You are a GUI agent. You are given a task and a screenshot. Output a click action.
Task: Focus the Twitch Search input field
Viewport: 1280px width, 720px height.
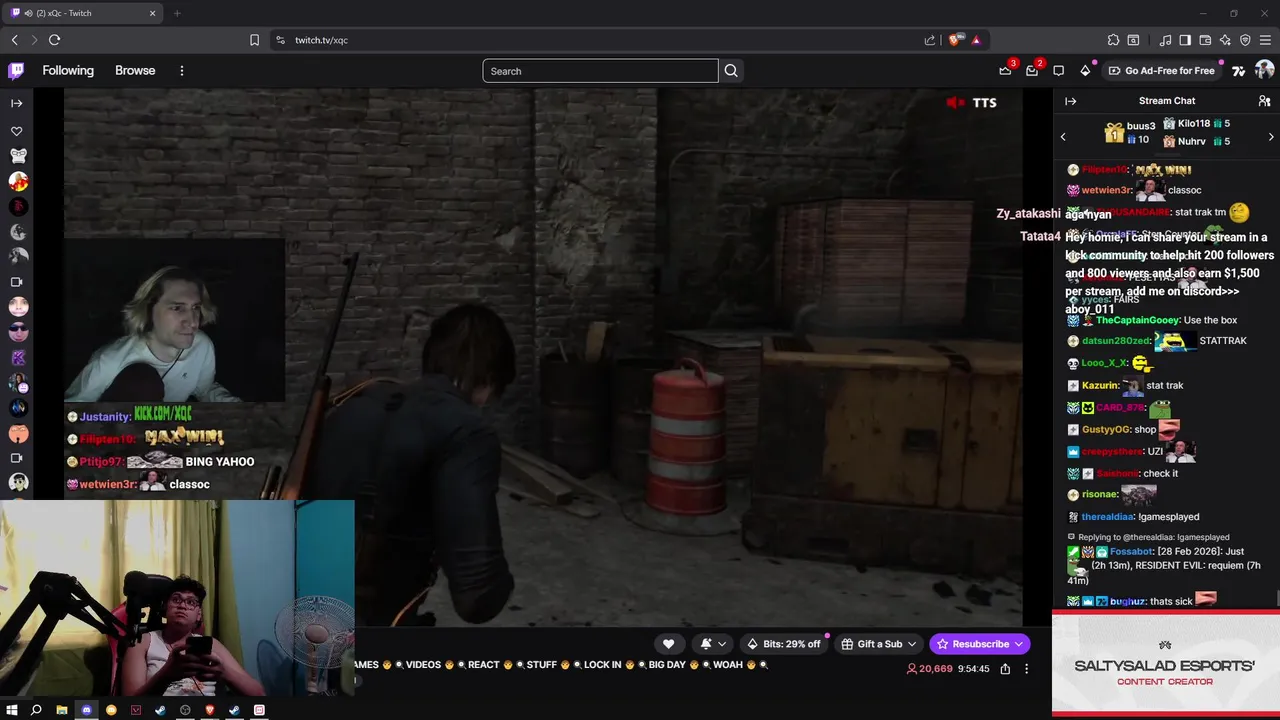click(x=600, y=71)
